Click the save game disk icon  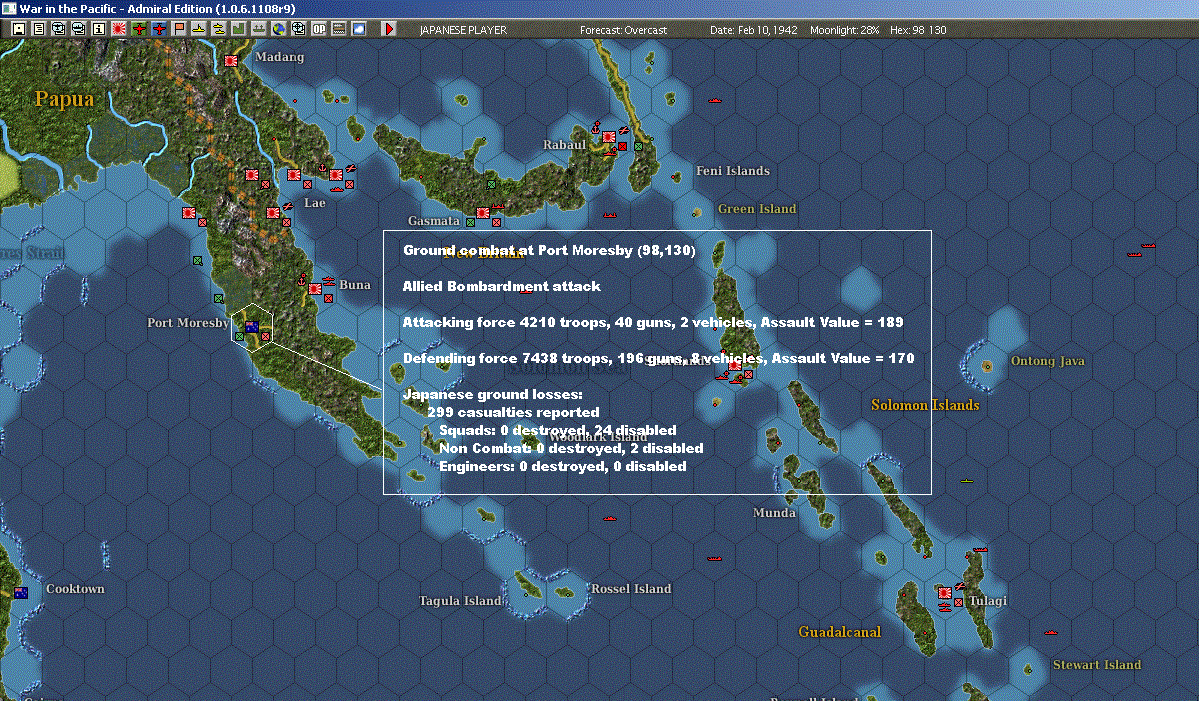point(18,29)
